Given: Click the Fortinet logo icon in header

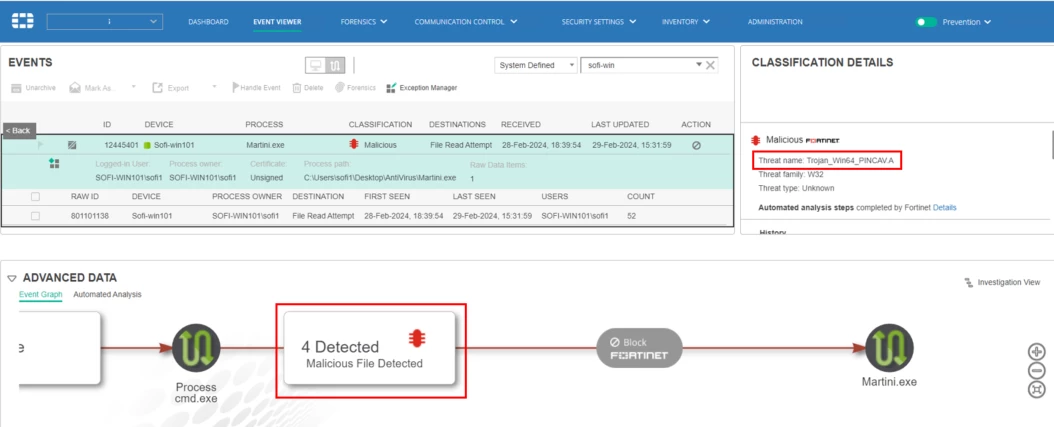Looking at the screenshot, I should [22, 21].
